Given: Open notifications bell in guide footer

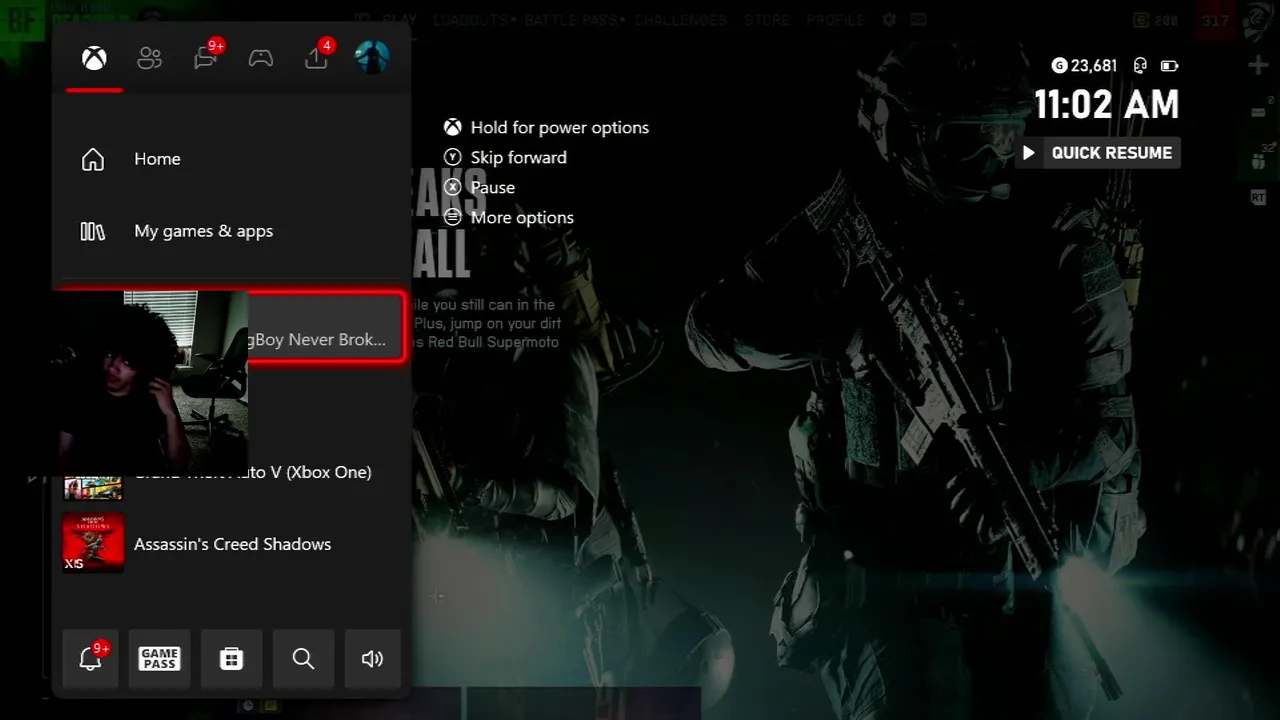Looking at the screenshot, I should [91, 658].
